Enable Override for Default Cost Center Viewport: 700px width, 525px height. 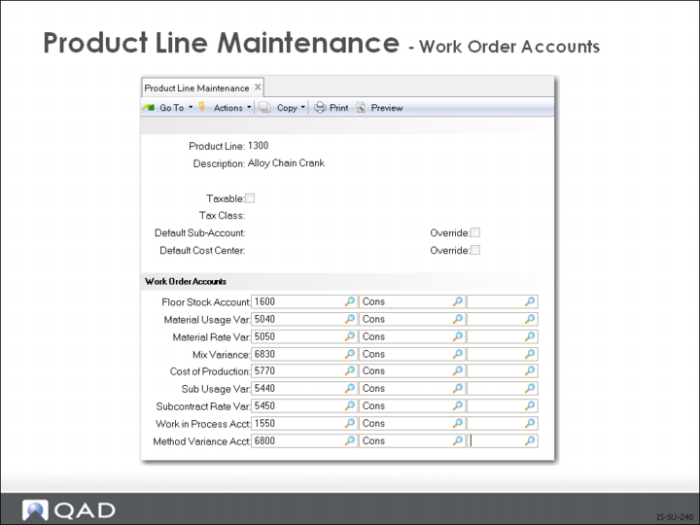(x=476, y=250)
